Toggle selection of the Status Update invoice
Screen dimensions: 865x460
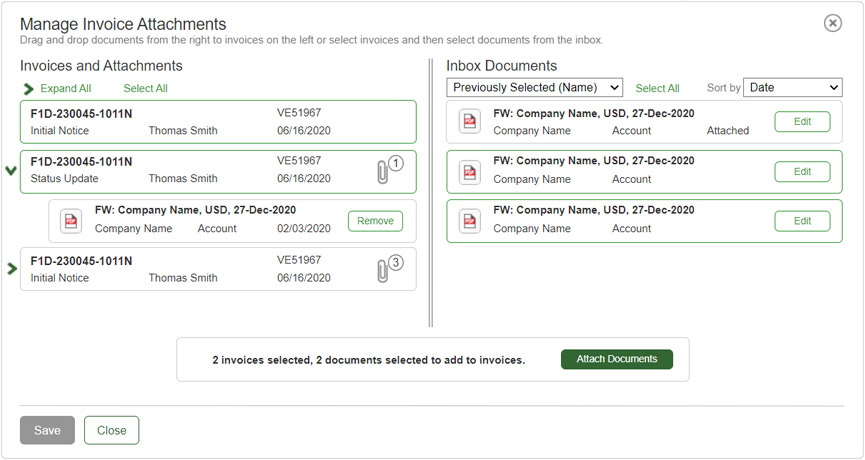pyautogui.click(x=200, y=171)
